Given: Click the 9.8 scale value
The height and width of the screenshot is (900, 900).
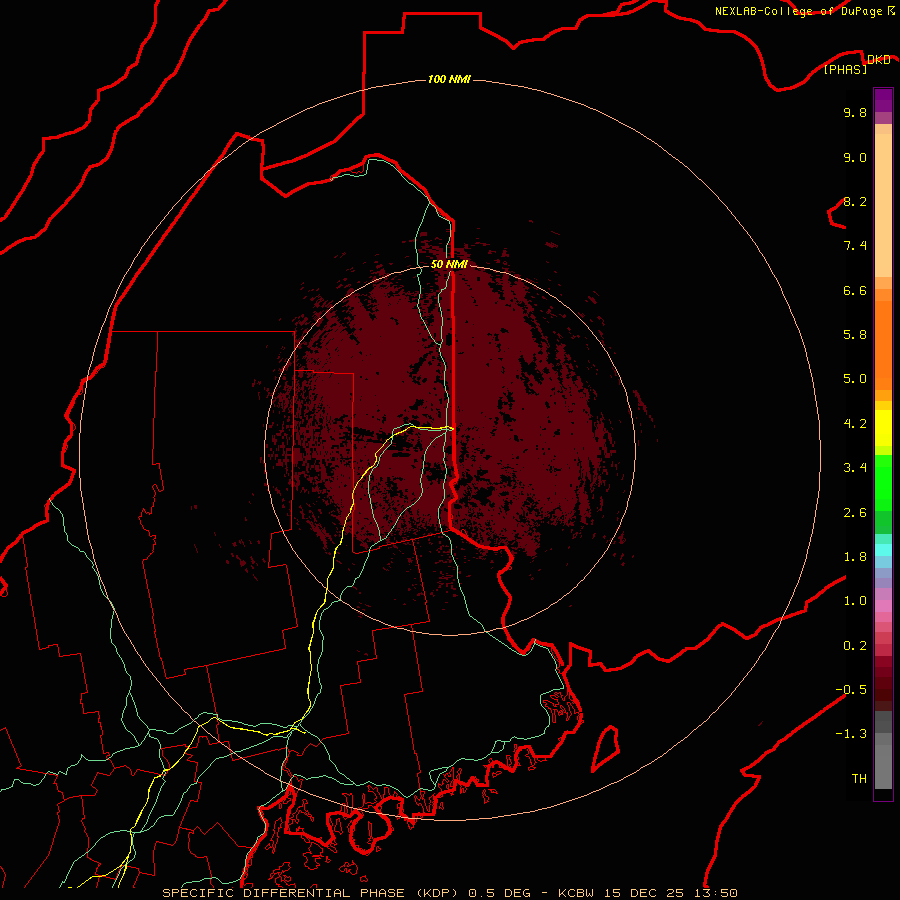Looking at the screenshot, I should 855,112.
